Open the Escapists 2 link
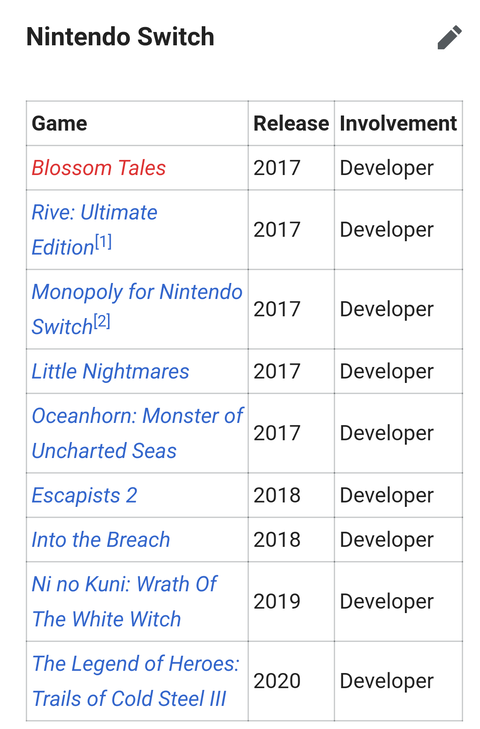The image size is (480, 729). [x=84, y=495]
